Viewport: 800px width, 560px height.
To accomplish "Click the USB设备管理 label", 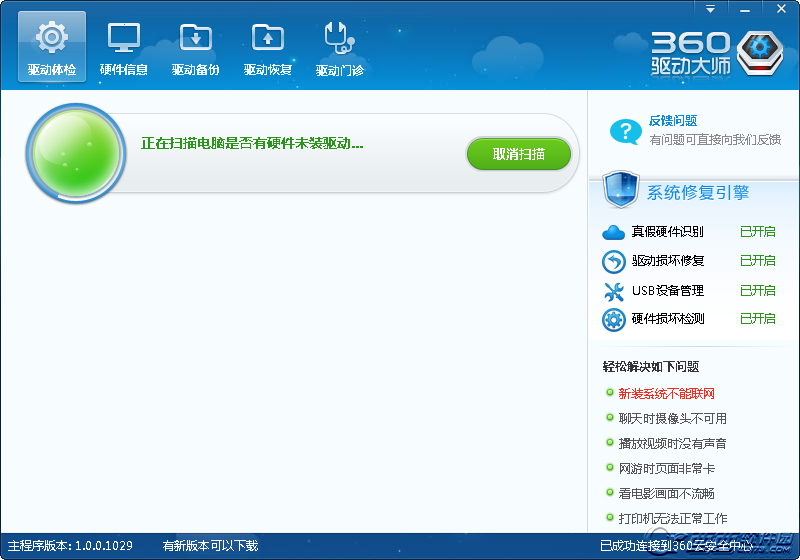I will point(667,291).
